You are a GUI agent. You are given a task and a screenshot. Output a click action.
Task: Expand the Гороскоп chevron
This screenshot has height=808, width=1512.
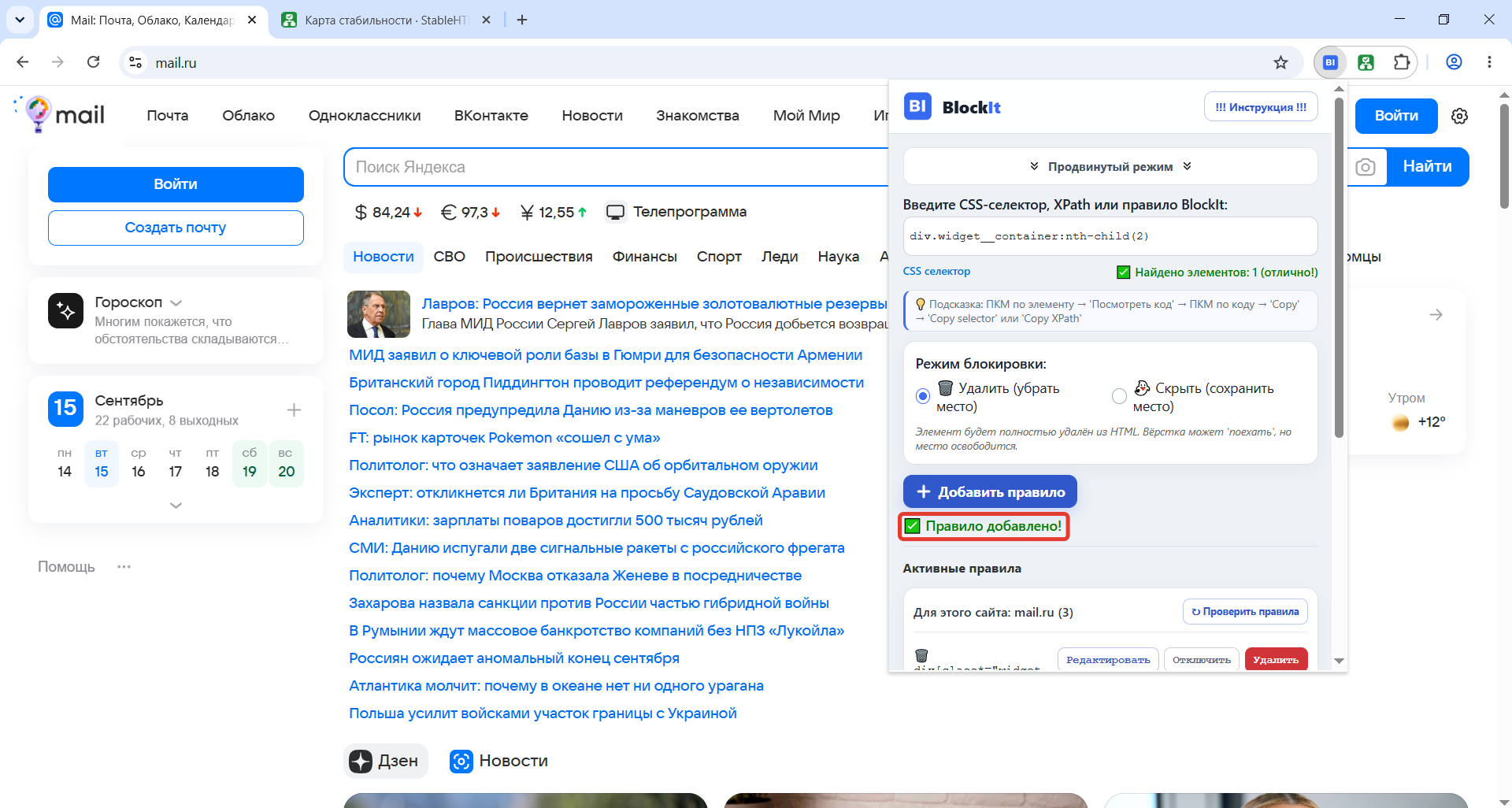click(x=176, y=303)
